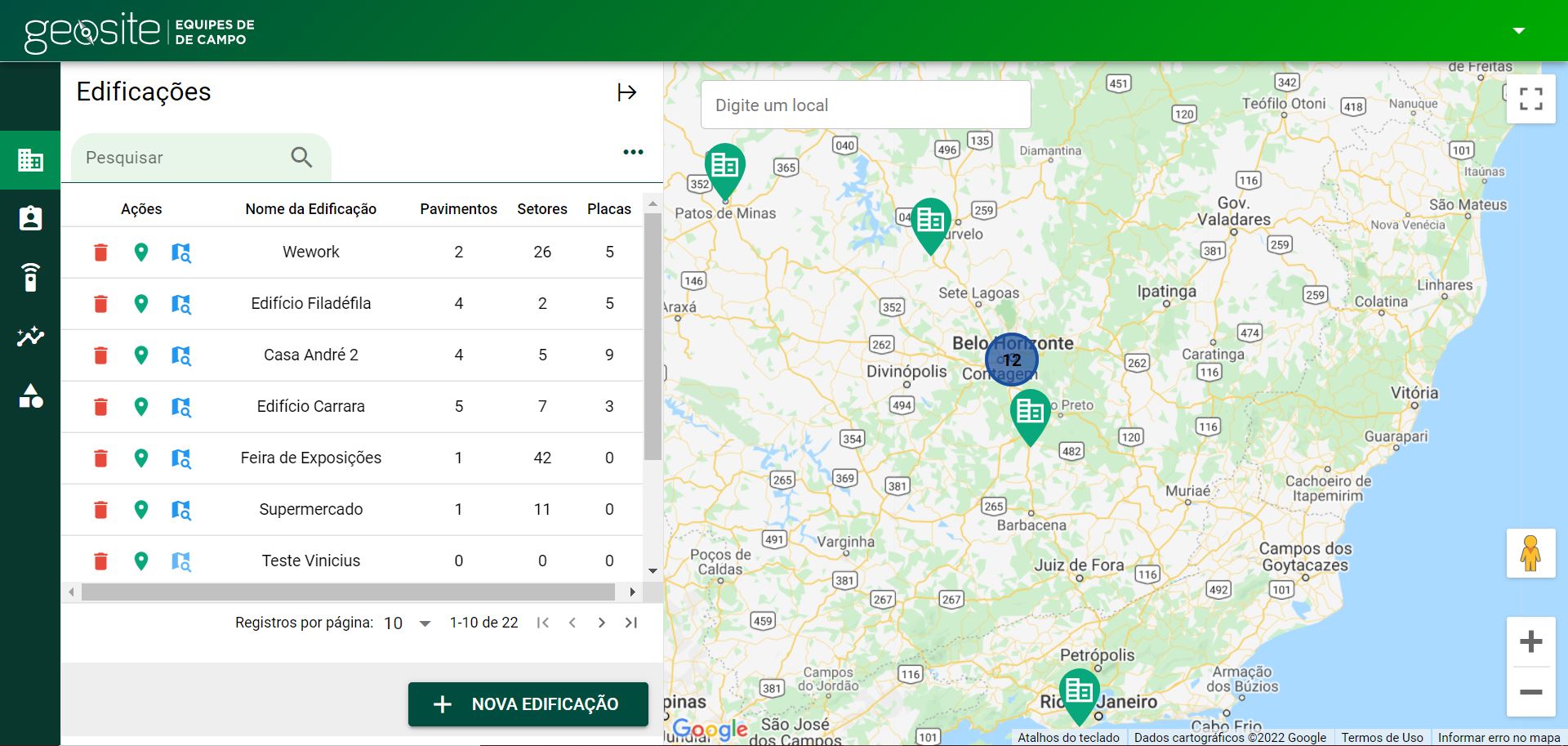This screenshot has height=746, width=1568.
Task: Open the search magnifier in the Pesquisar field
Action: click(301, 157)
